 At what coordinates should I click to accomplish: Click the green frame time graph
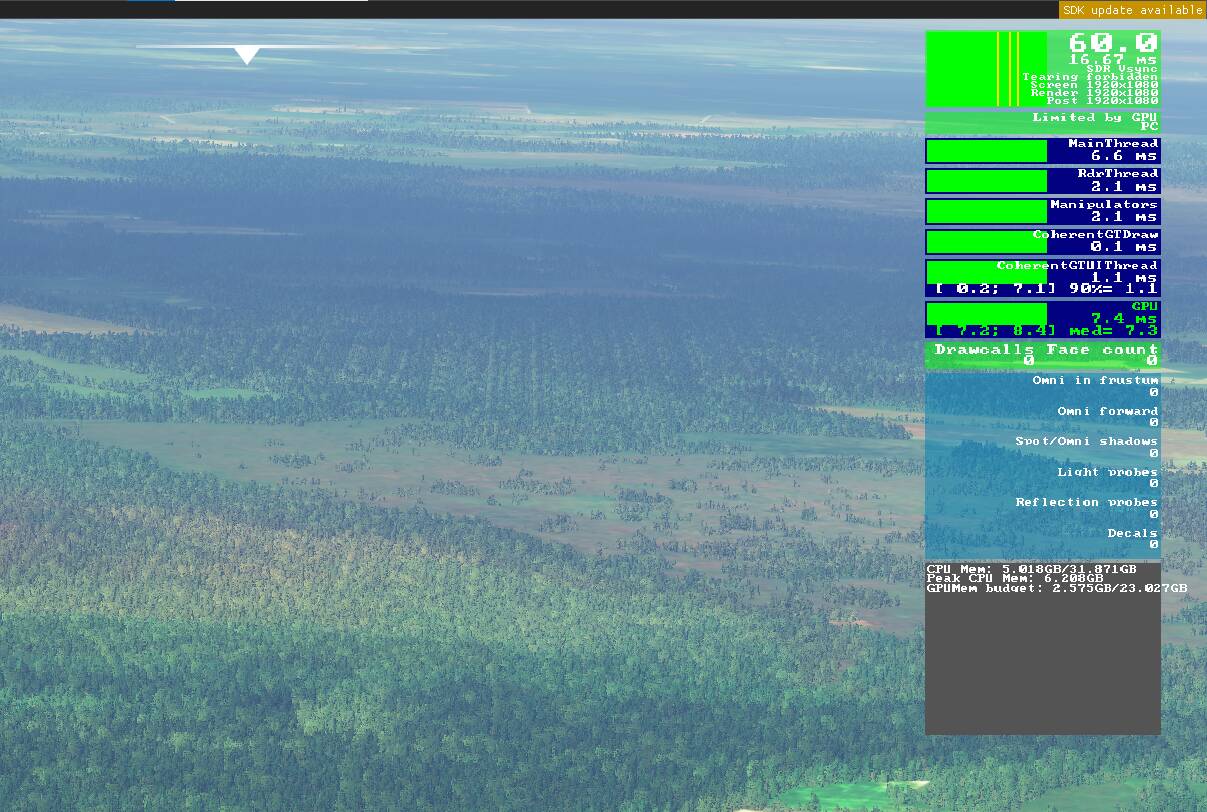click(x=985, y=68)
